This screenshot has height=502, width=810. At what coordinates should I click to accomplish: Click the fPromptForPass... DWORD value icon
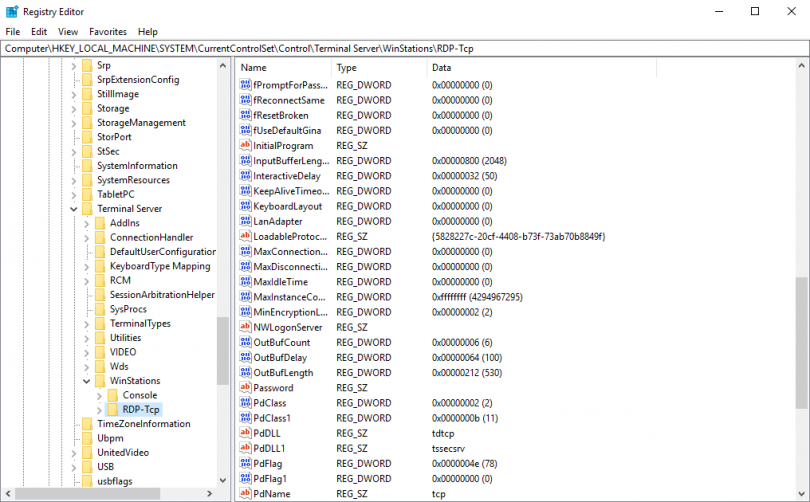[x=245, y=85]
